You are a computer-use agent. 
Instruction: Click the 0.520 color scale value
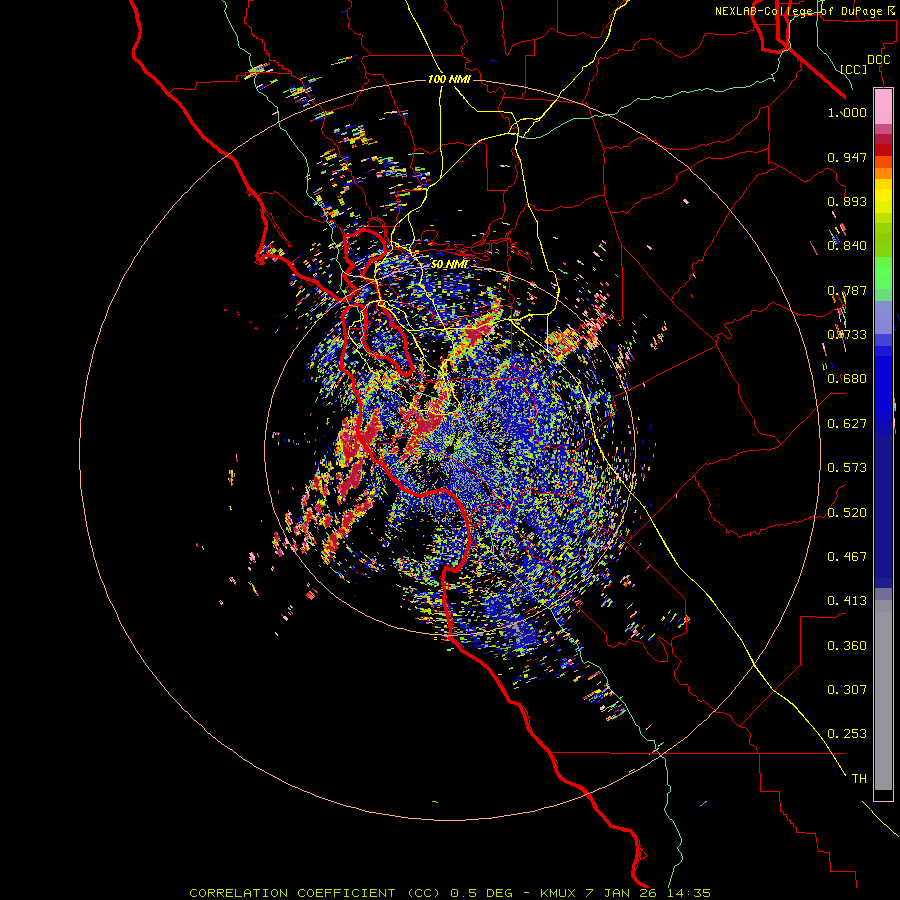pos(847,513)
